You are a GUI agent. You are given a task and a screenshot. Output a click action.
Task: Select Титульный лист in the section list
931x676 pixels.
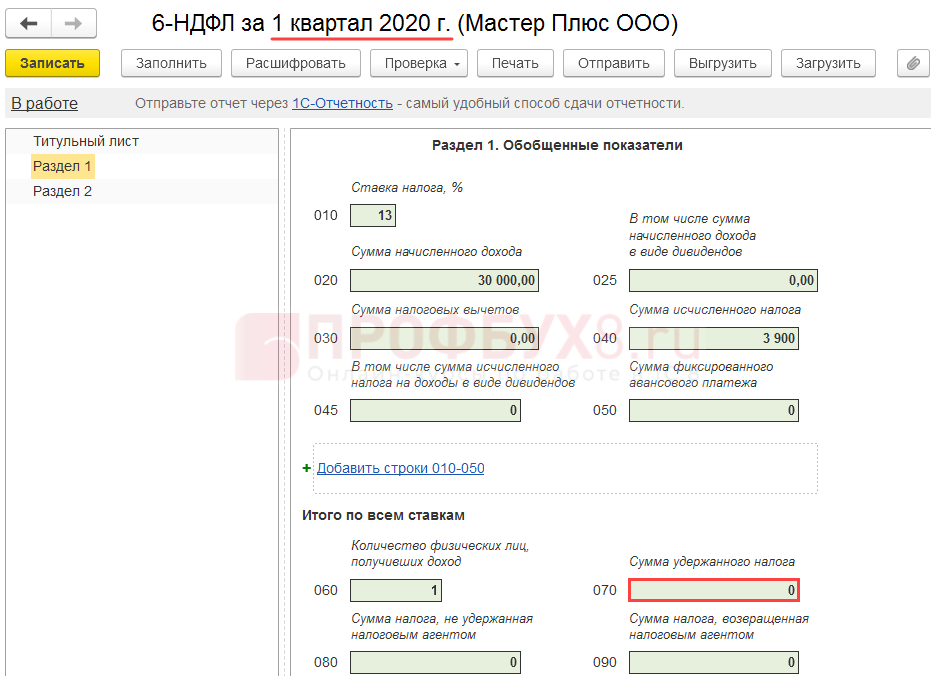86,141
